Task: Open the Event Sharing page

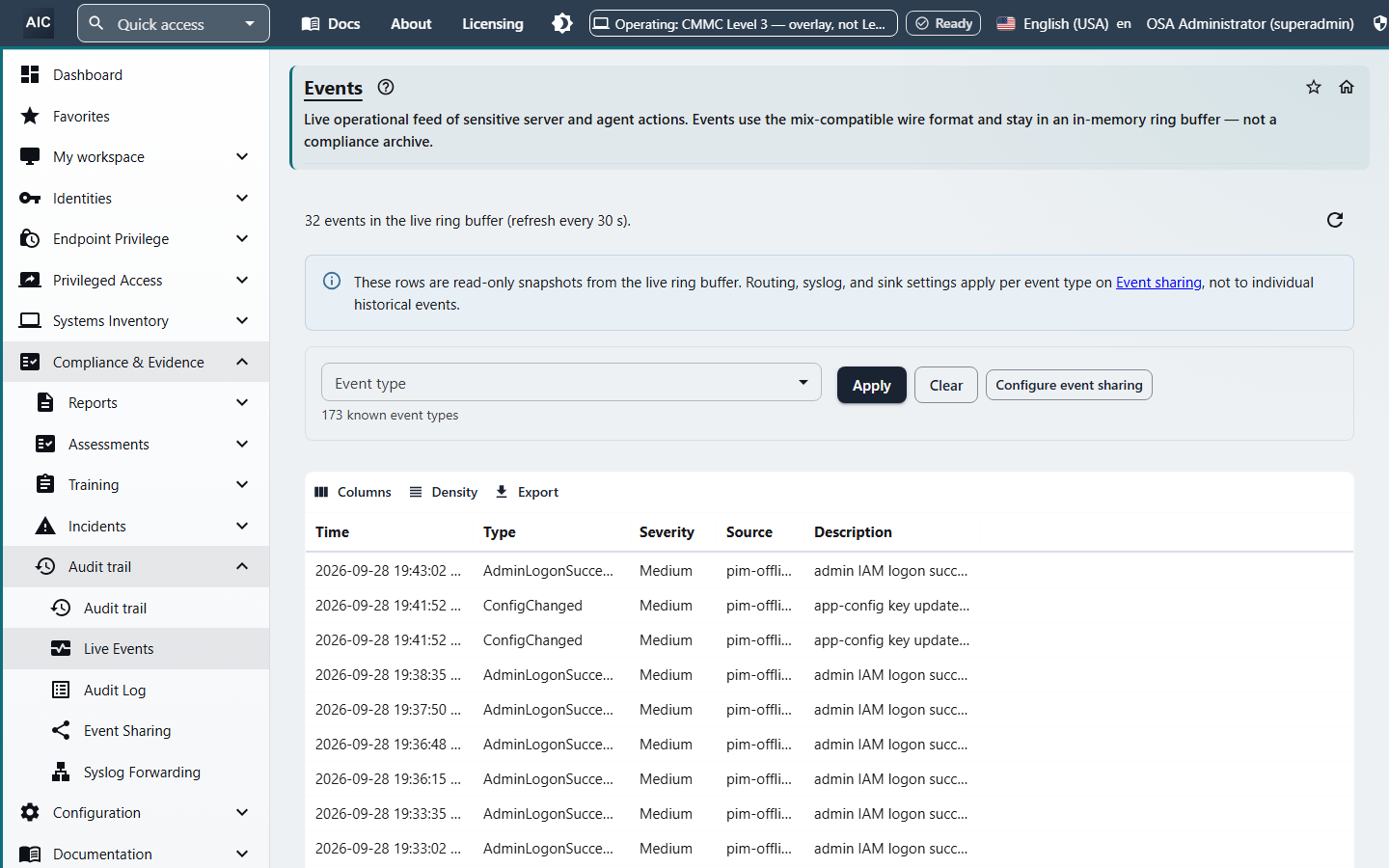Action: pyautogui.click(x=136, y=730)
